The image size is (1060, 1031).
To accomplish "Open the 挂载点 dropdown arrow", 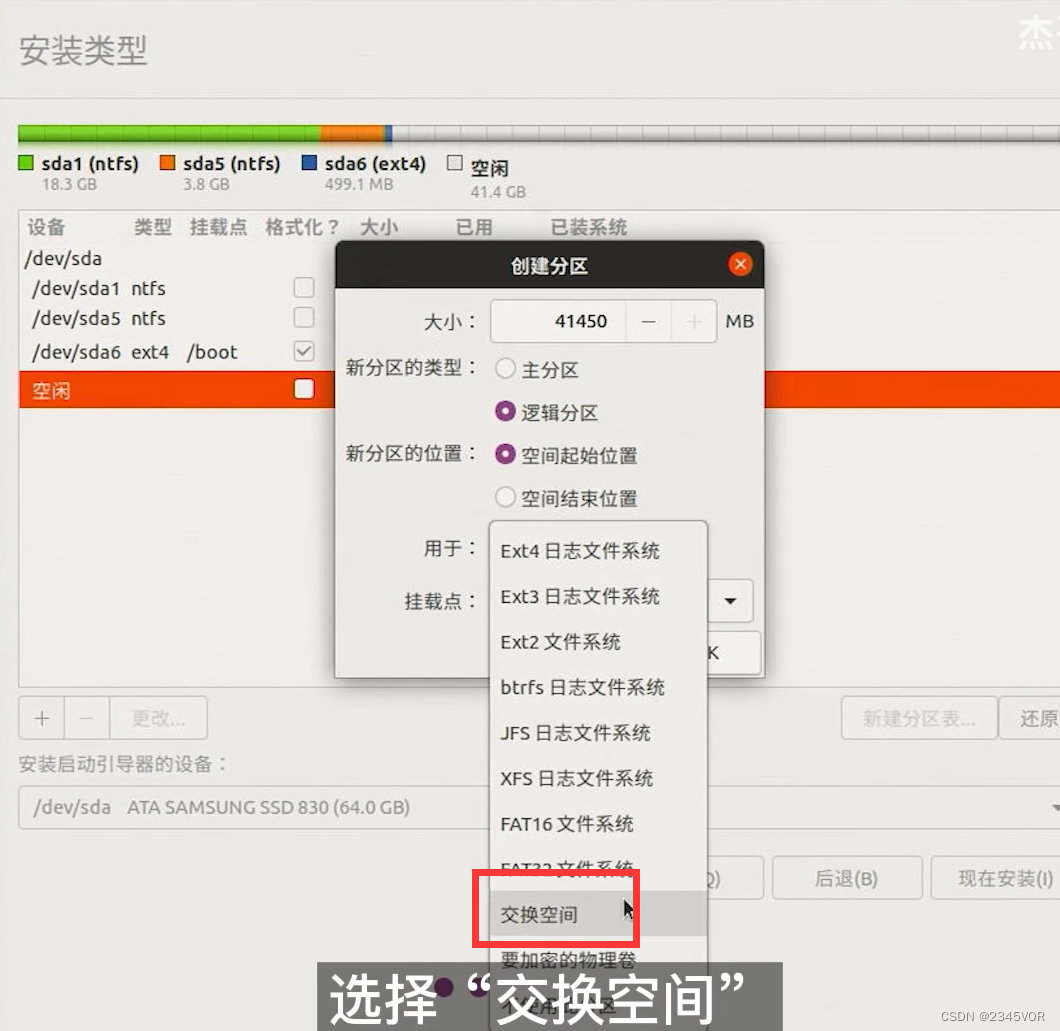I will pyautogui.click(x=730, y=600).
